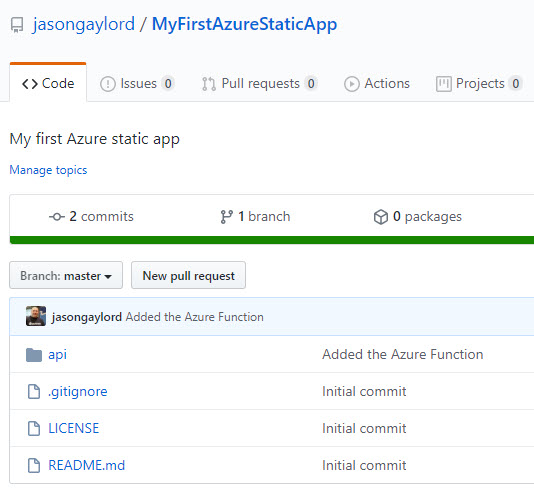Click the green language bar
This screenshot has height=495, width=534.
pos(272,240)
